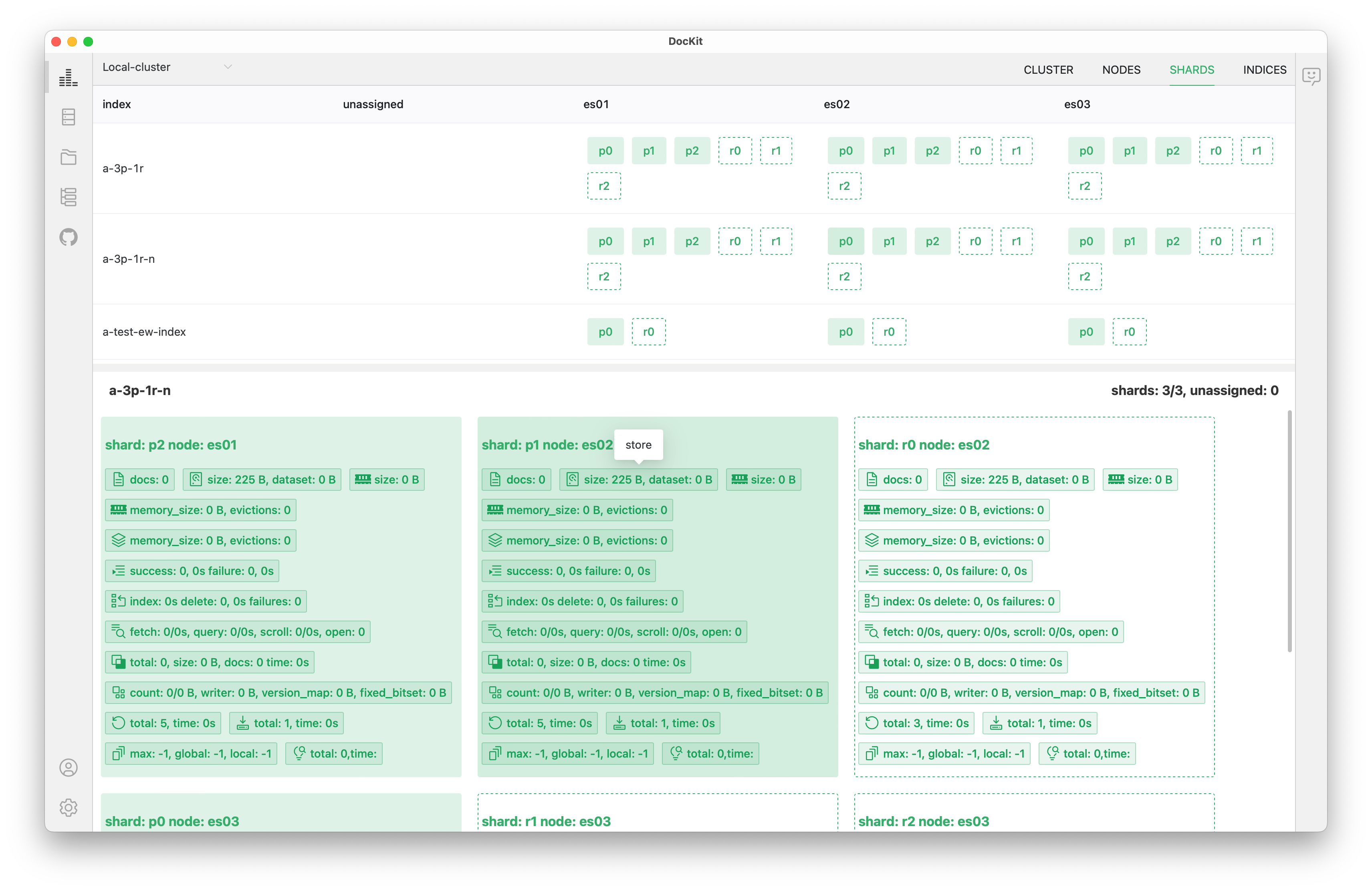Click docs icon in shard p2 es01 card

pyautogui.click(x=119, y=480)
